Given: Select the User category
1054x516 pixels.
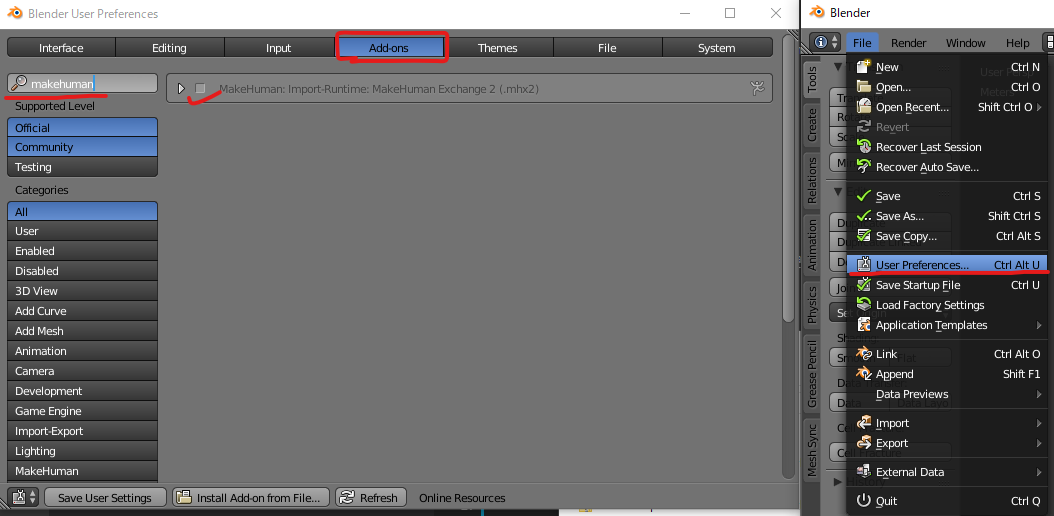Looking at the screenshot, I should tap(83, 231).
